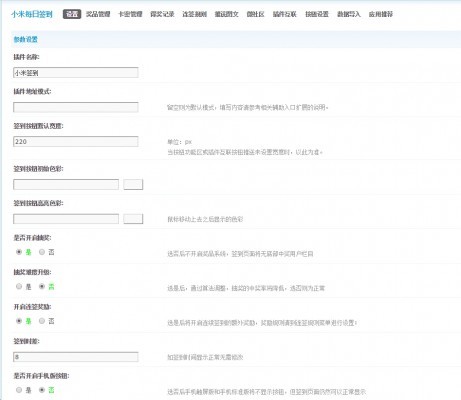This screenshot has width=461, height=400.
Task: Select 否 for 开启连签奖励
Action: coord(42,321)
